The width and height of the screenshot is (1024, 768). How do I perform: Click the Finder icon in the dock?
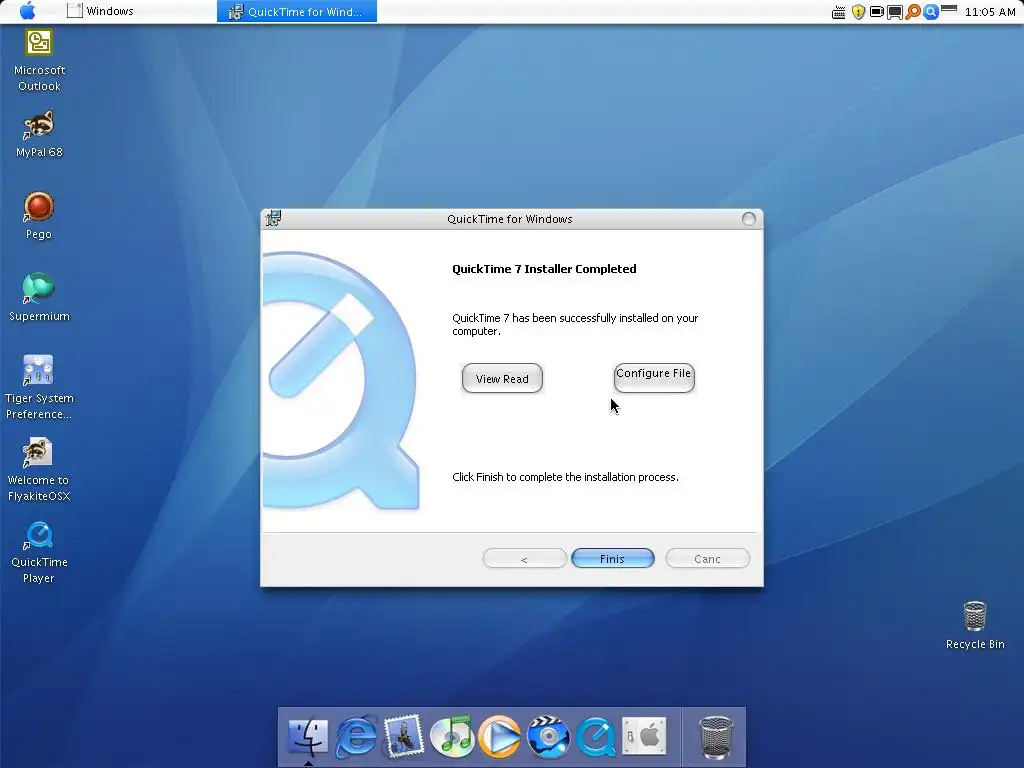click(x=308, y=737)
